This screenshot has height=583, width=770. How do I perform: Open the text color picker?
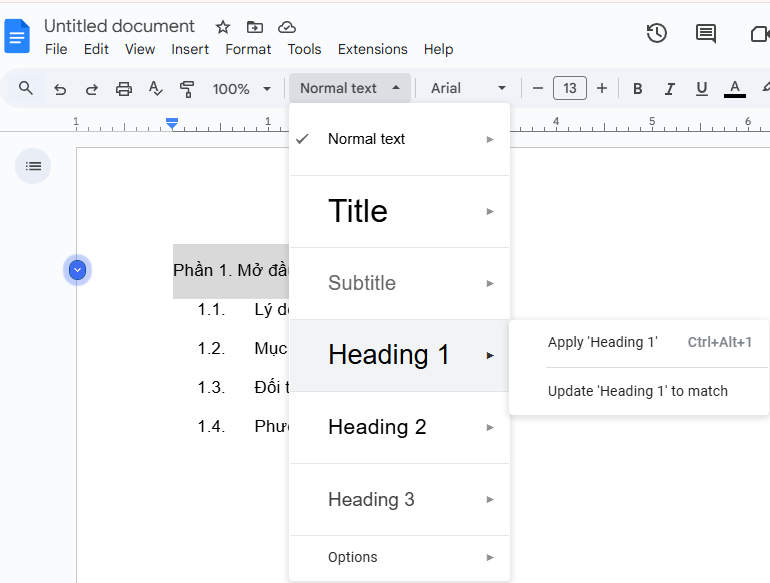735,89
